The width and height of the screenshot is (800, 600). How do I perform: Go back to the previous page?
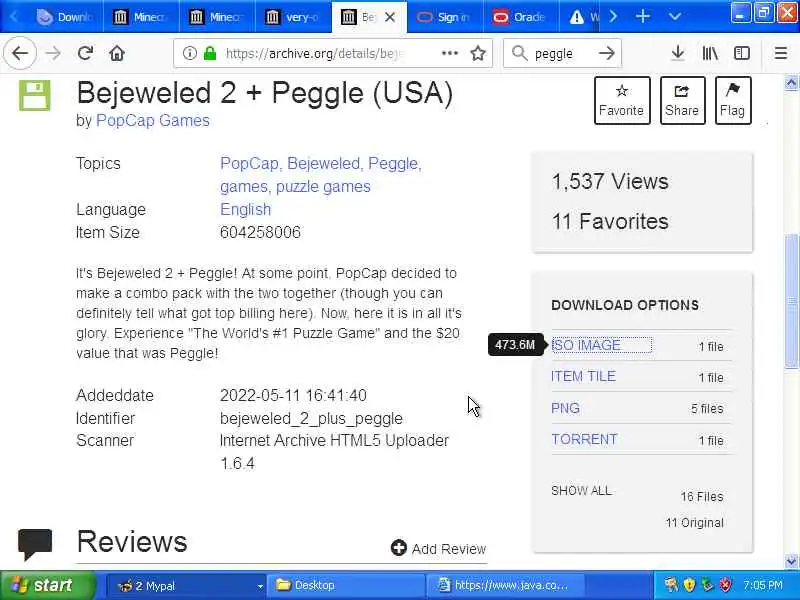(x=20, y=53)
